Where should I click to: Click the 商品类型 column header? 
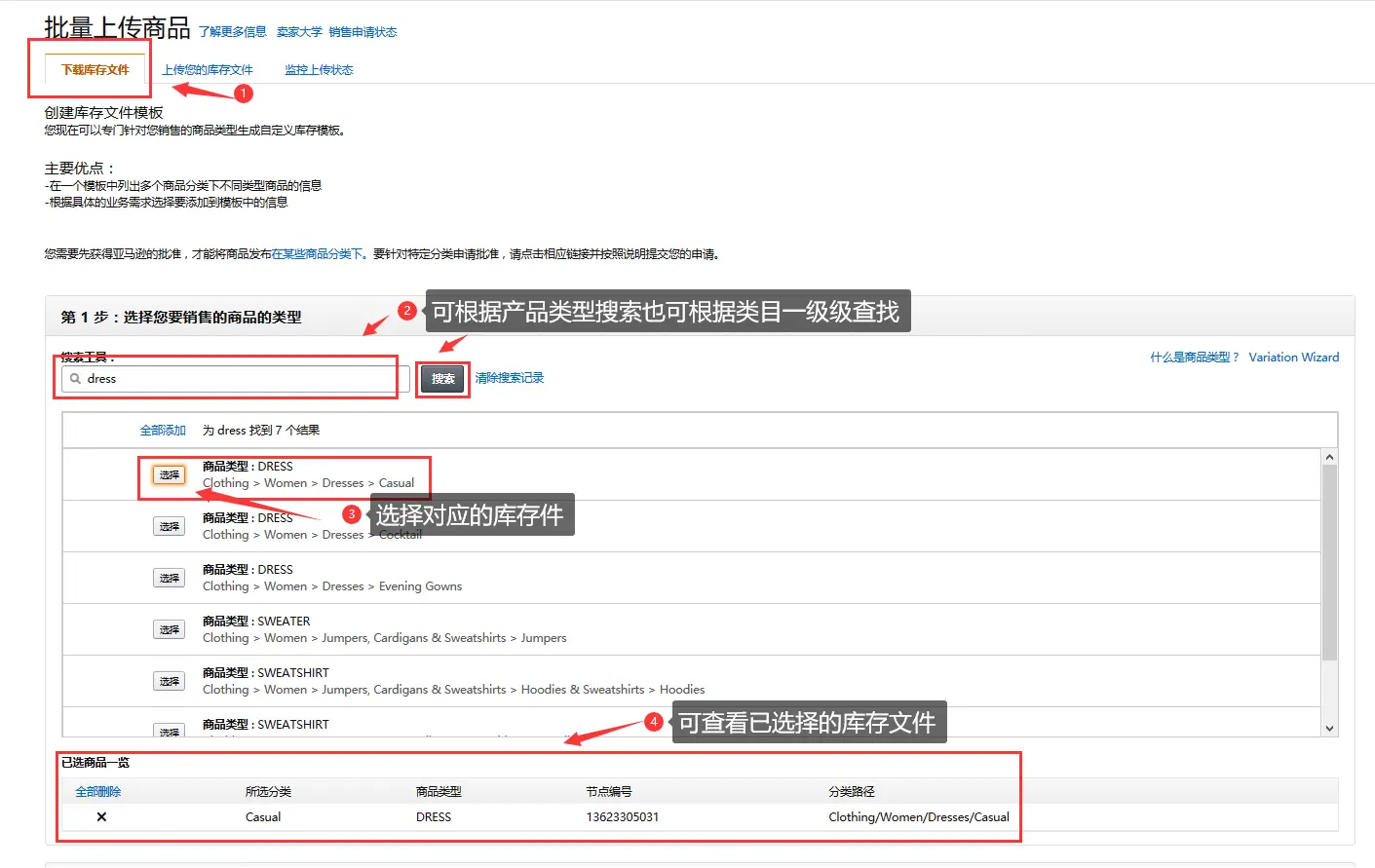pos(439,792)
